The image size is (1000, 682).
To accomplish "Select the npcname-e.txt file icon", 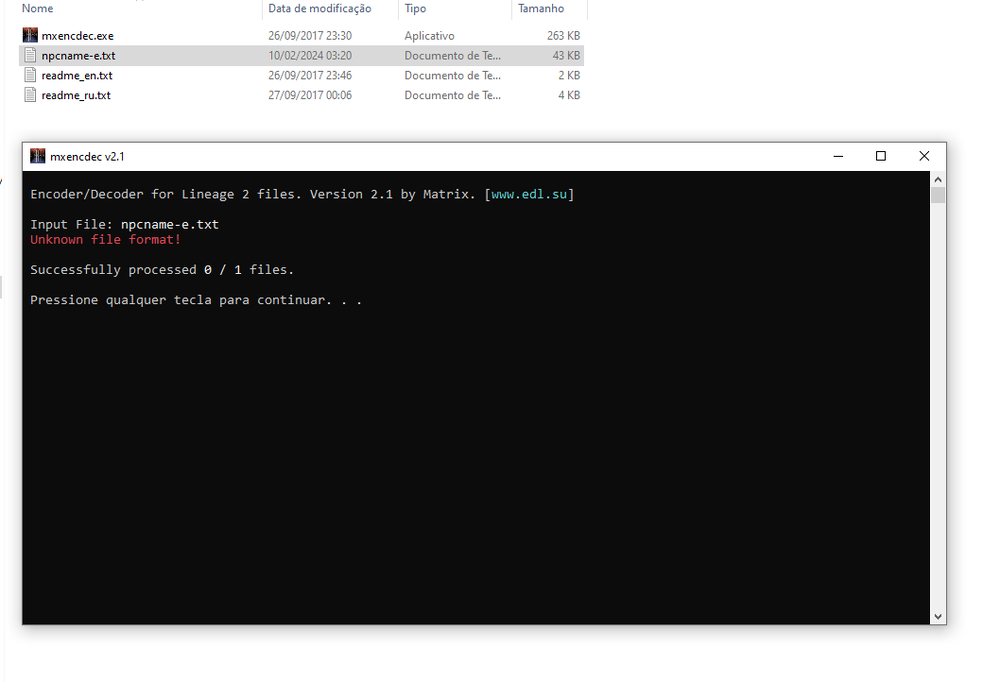I will click(x=30, y=56).
